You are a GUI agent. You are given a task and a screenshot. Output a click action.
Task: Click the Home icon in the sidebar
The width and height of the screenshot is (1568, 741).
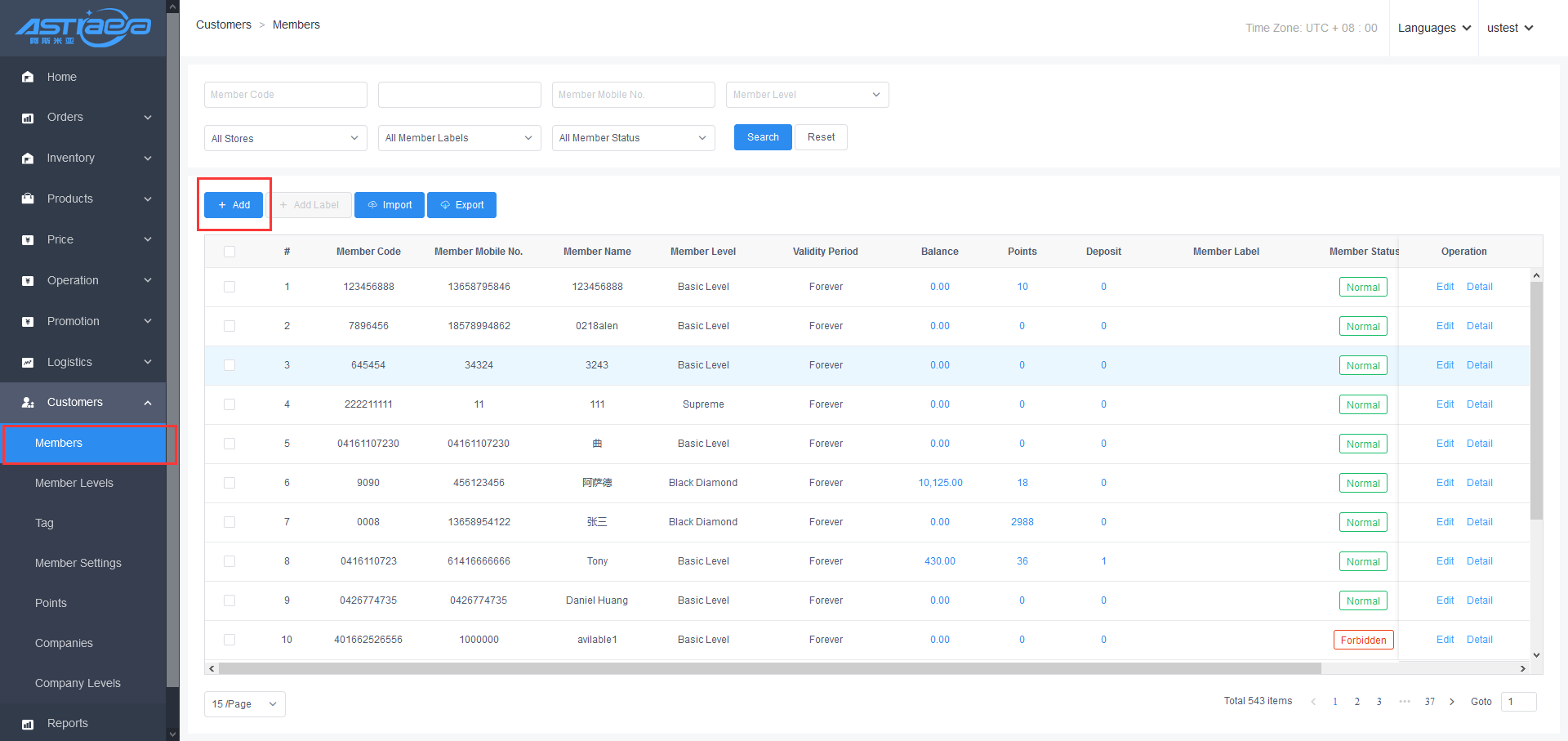pyautogui.click(x=28, y=77)
